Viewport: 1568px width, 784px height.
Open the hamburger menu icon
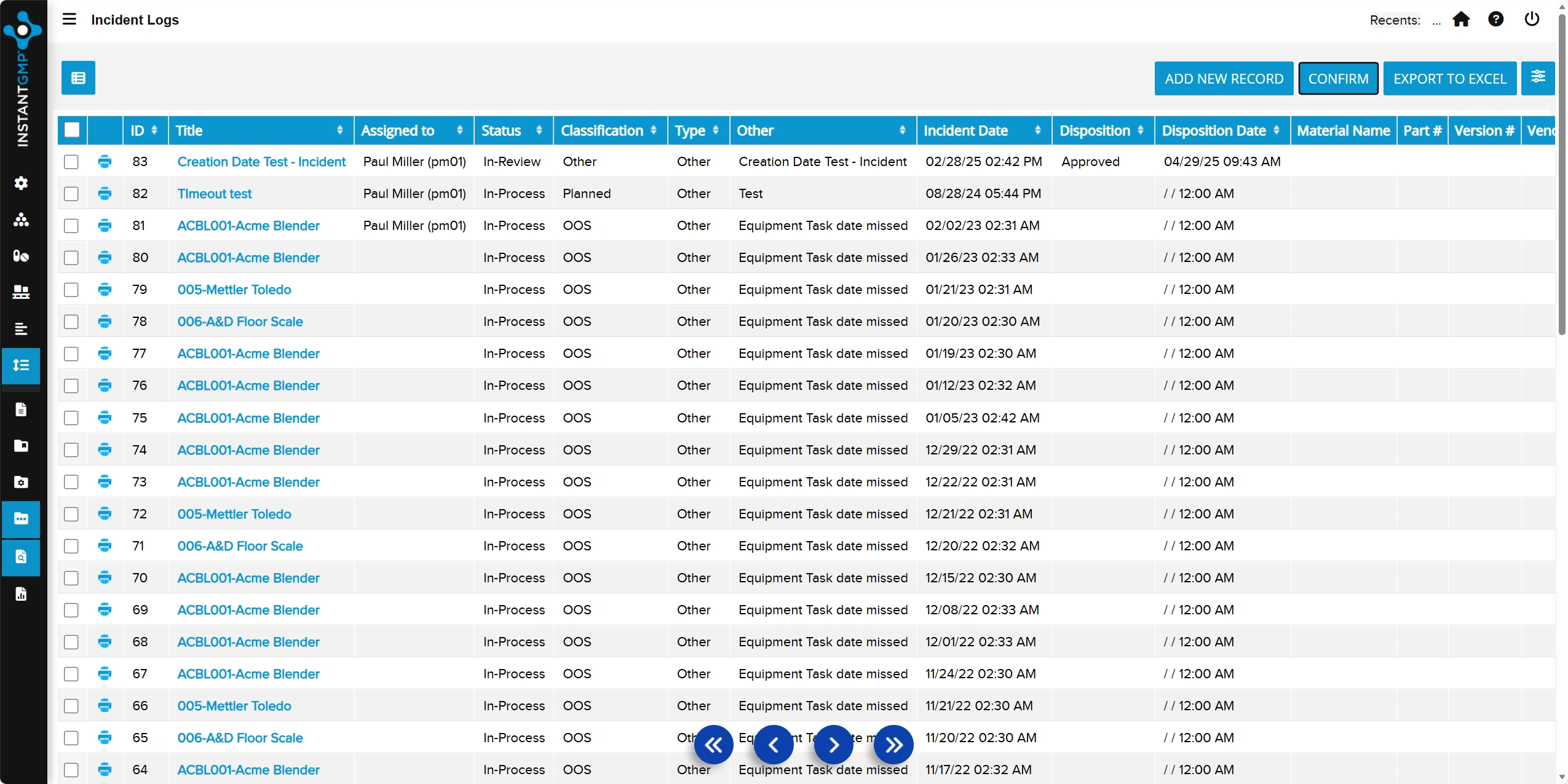69,19
